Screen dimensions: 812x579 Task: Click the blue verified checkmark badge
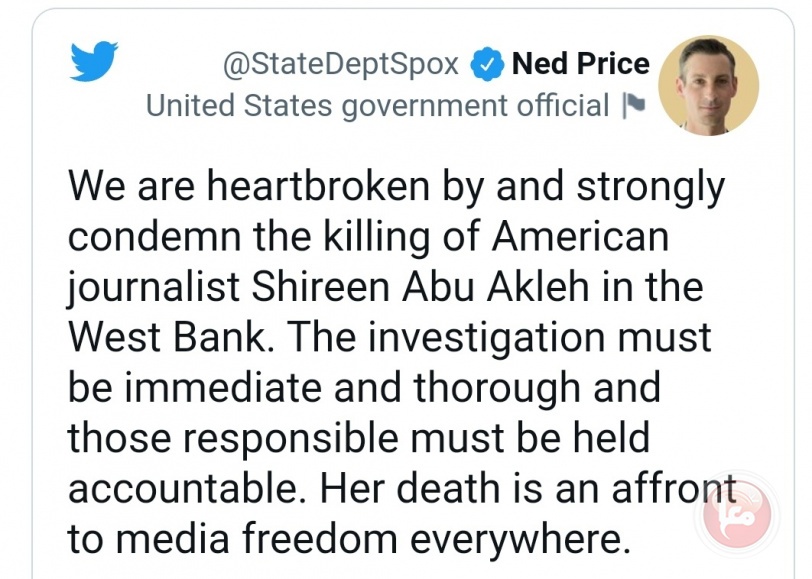487,64
